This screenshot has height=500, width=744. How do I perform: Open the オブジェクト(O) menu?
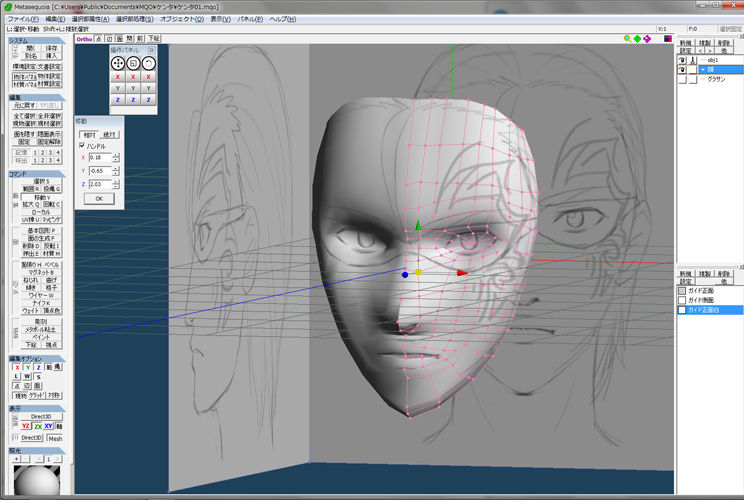coord(182,19)
